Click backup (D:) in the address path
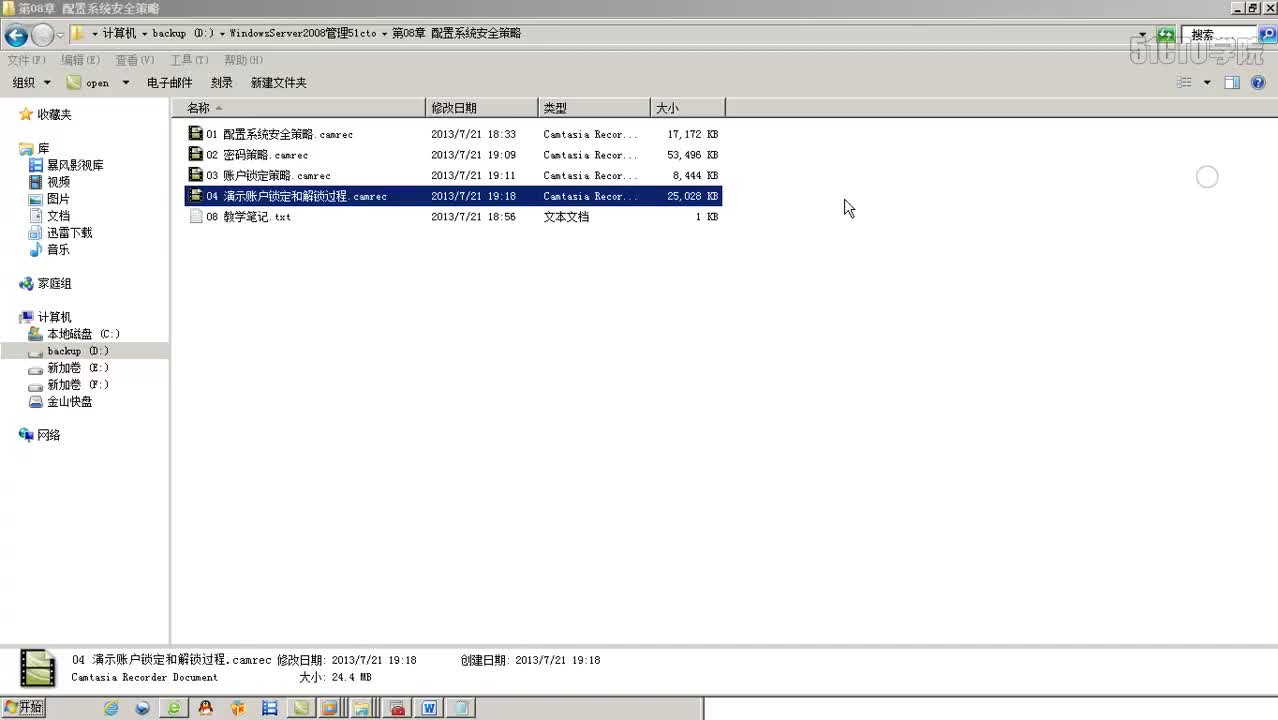This screenshot has height=720, width=1278. pyautogui.click(x=183, y=33)
